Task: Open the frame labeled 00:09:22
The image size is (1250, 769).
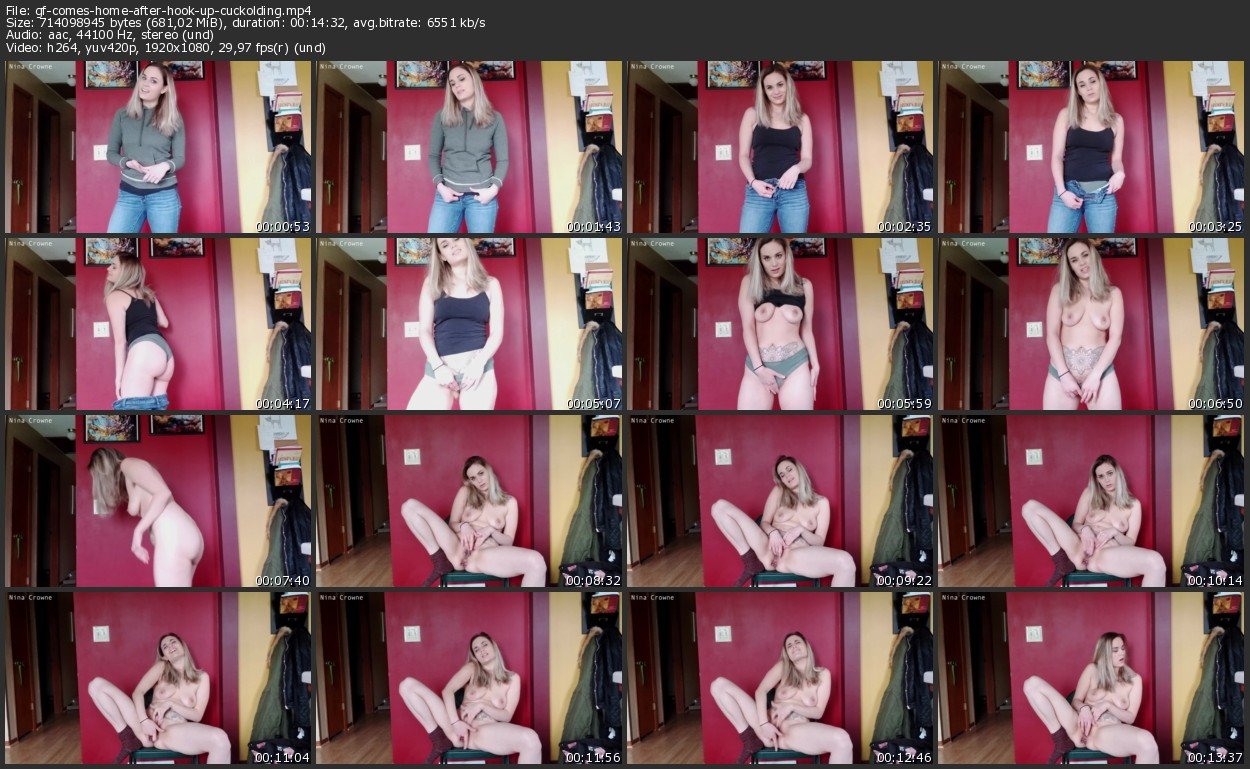Action: coord(780,501)
